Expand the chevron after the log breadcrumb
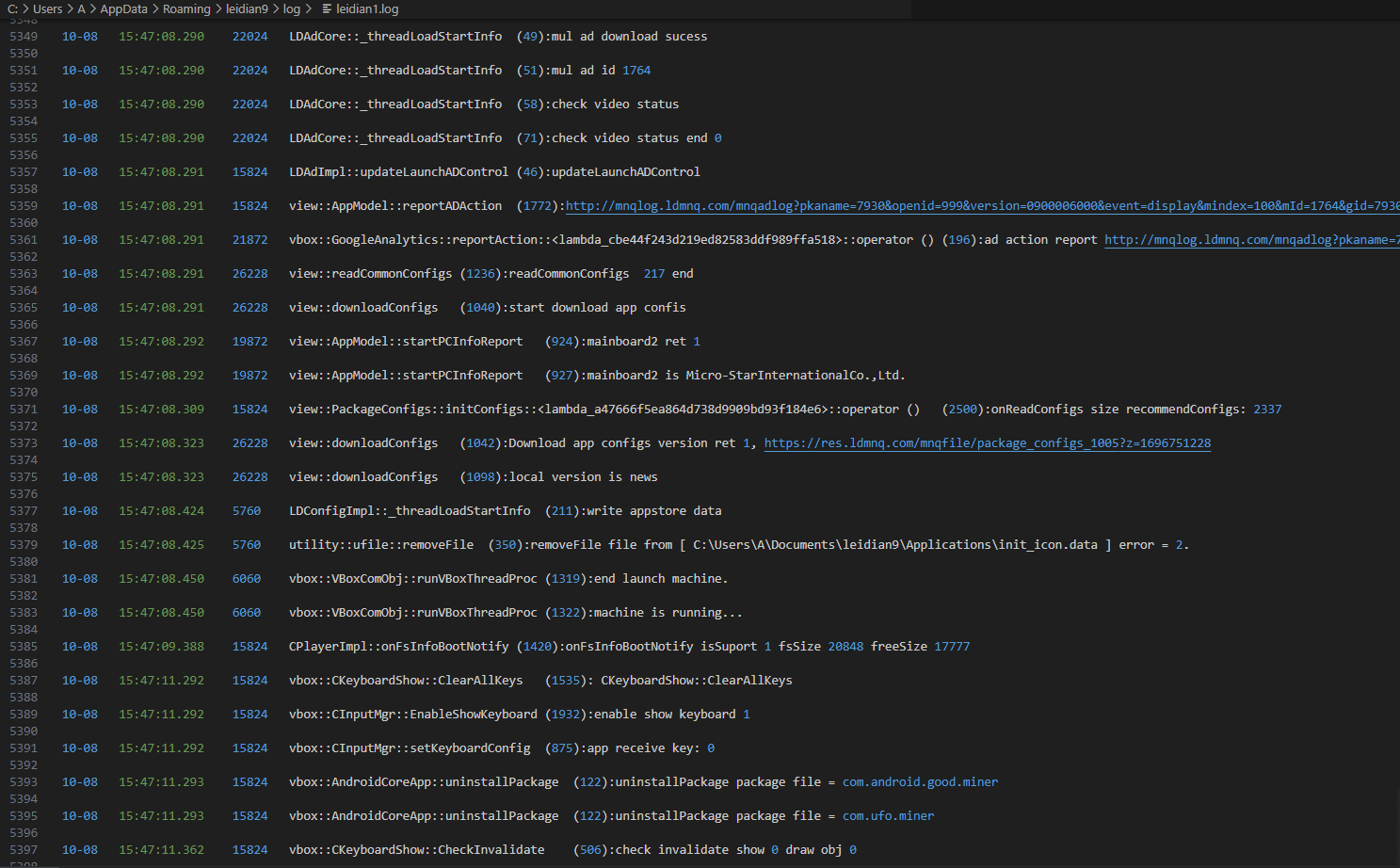This screenshot has height=868, width=1400. [308, 9]
